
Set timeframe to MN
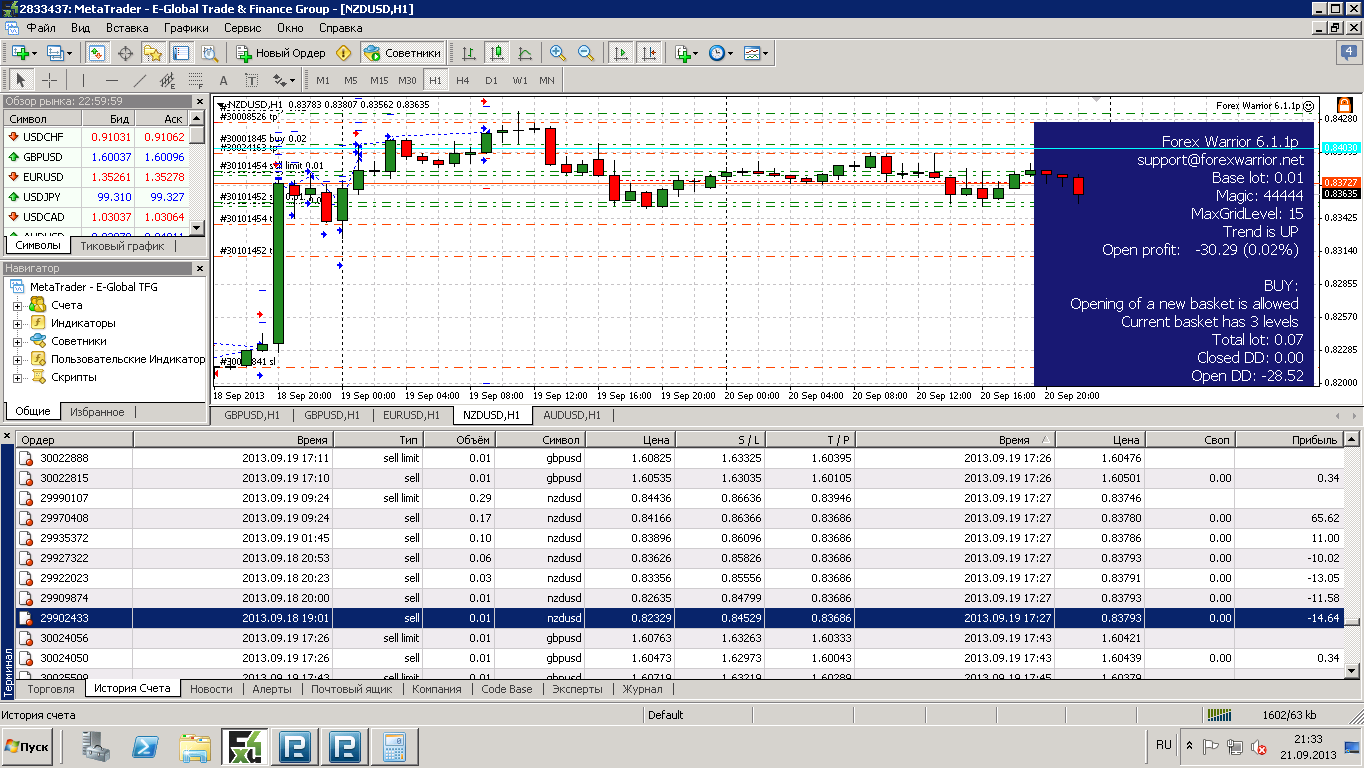[x=547, y=80]
